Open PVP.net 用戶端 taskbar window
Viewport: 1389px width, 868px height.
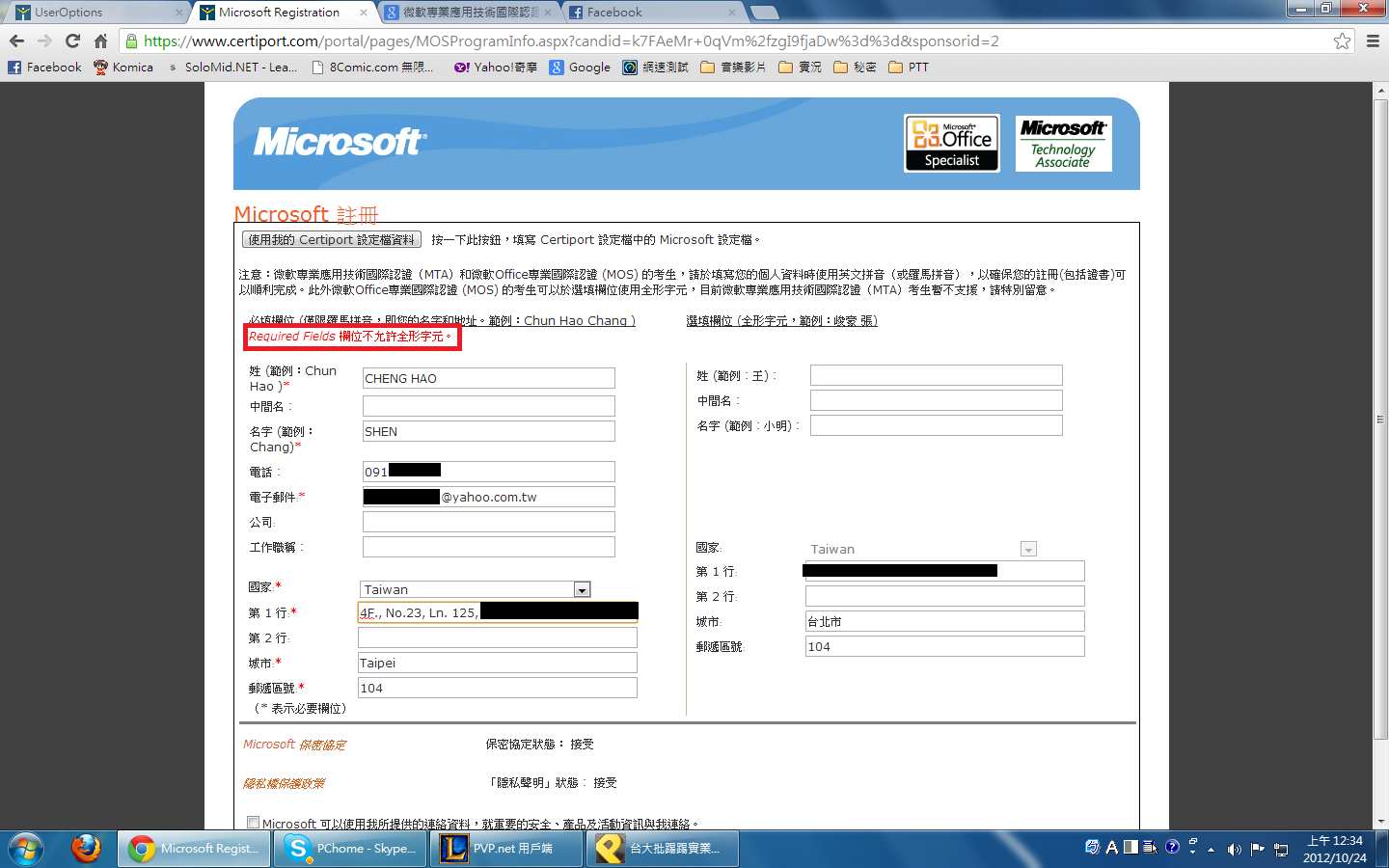[507, 849]
